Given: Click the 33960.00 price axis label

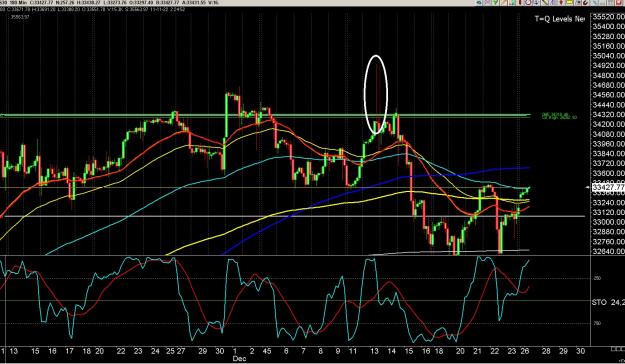Looking at the screenshot, I should pyautogui.click(x=609, y=144).
